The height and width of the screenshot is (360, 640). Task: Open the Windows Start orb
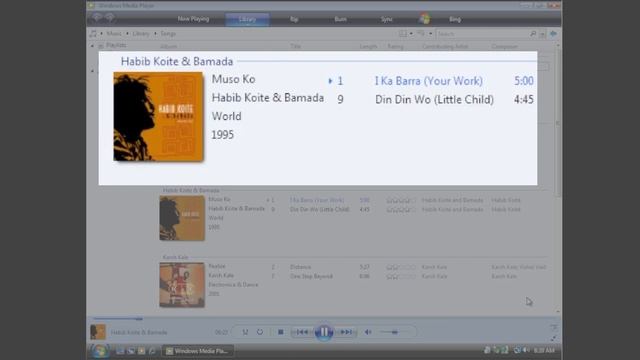point(100,351)
